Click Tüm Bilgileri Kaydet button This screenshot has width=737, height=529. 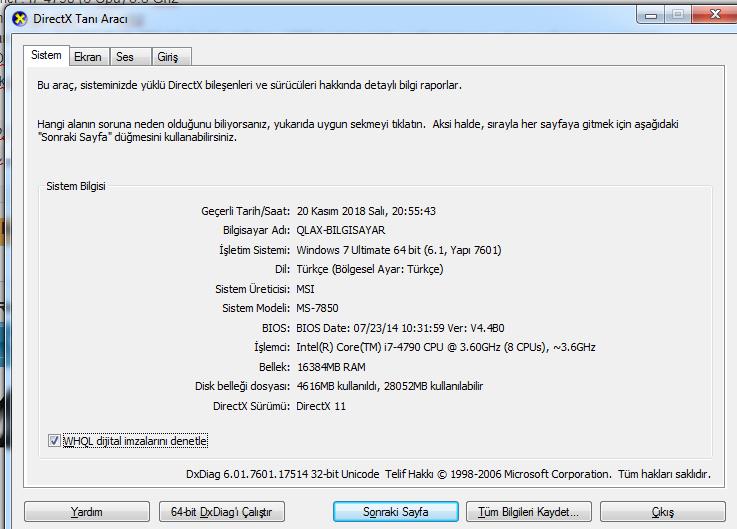529,512
